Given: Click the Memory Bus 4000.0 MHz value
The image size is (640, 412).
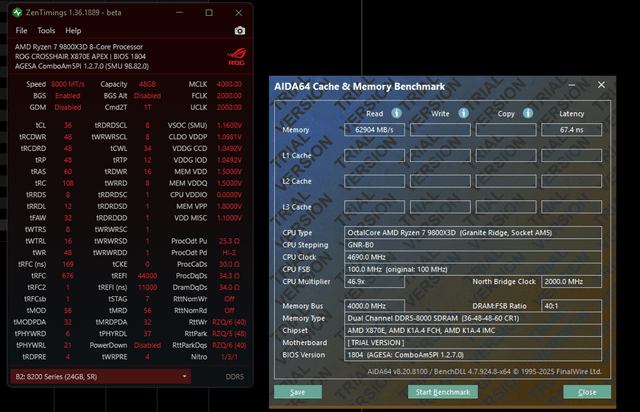Looking at the screenshot, I should tap(374, 306).
